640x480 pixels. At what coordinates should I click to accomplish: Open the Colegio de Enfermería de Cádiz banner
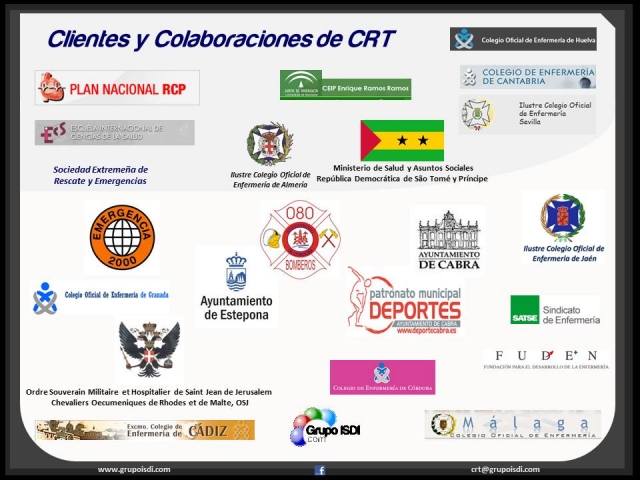(145, 430)
